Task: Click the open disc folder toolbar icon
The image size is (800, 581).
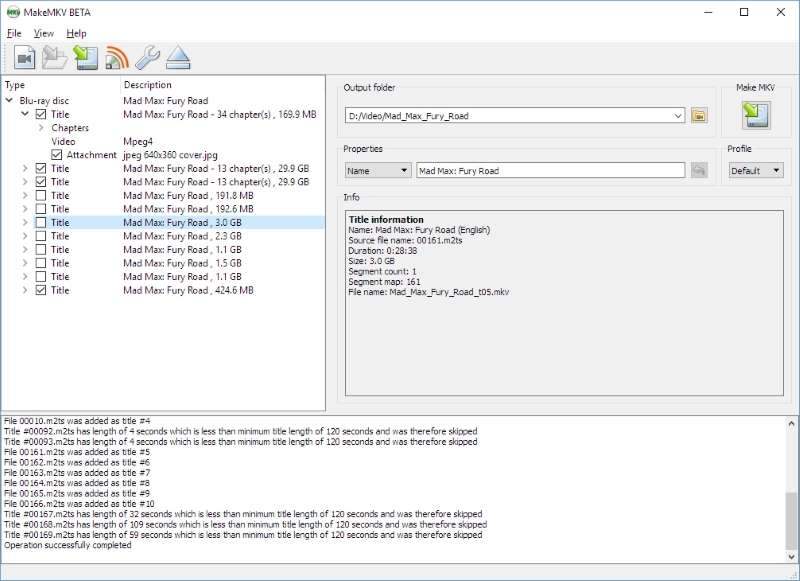Action: pos(55,57)
